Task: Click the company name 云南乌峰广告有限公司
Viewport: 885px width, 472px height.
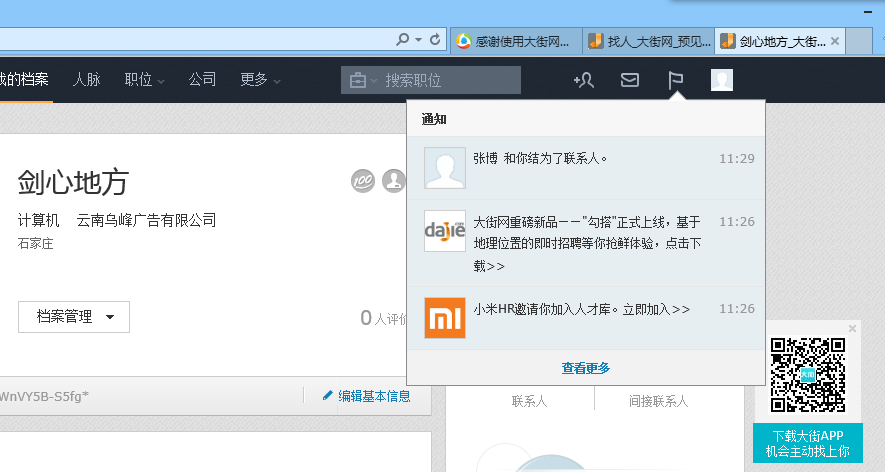Action: (147, 220)
